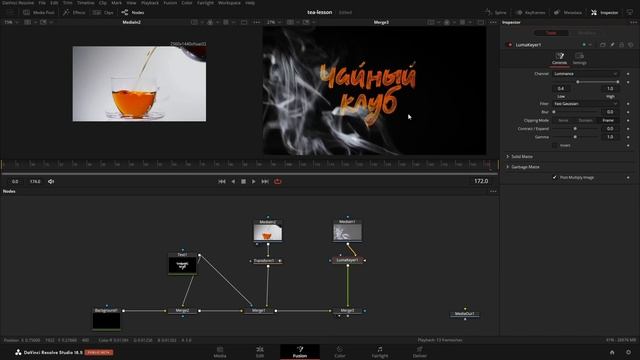Toggle Post Multiply Image checkbox
The width and height of the screenshot is (640, 360).
click(554, 178)
